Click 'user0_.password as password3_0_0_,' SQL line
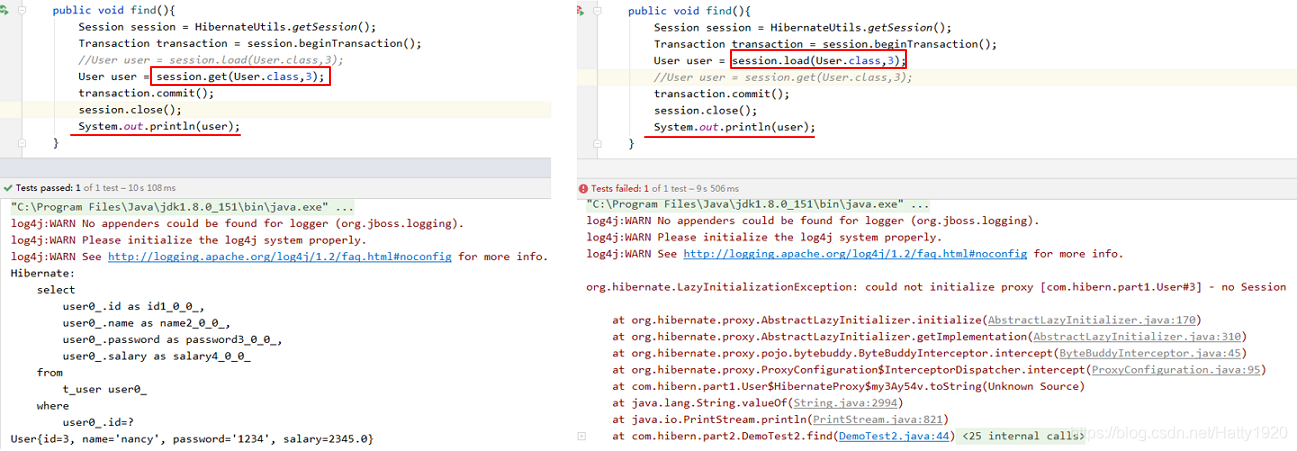 tap(172, 340)
